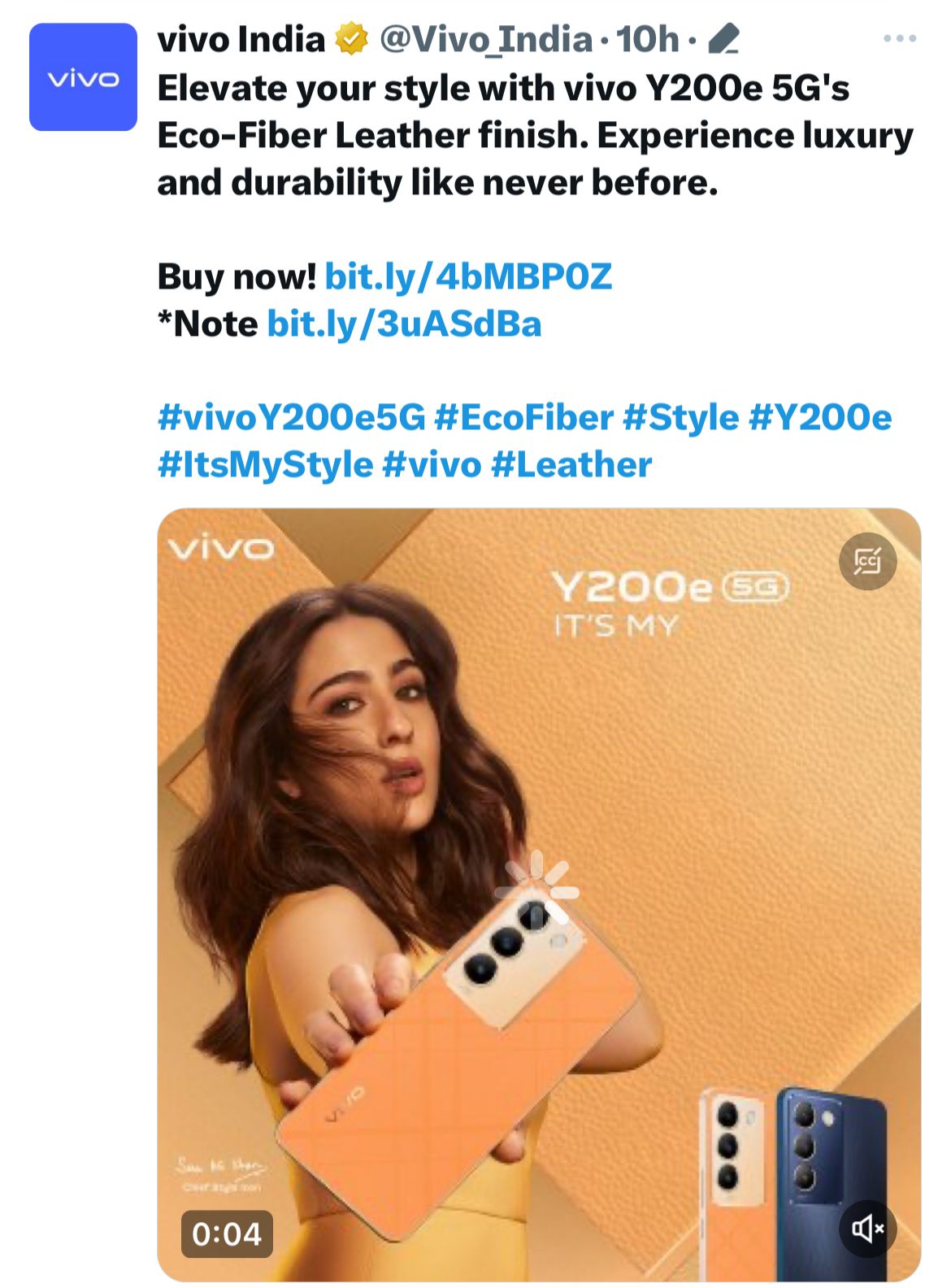Click the 0:04 video duration indicator
The height and width of the screenshot is (1288, 951).
(226, 1232)
